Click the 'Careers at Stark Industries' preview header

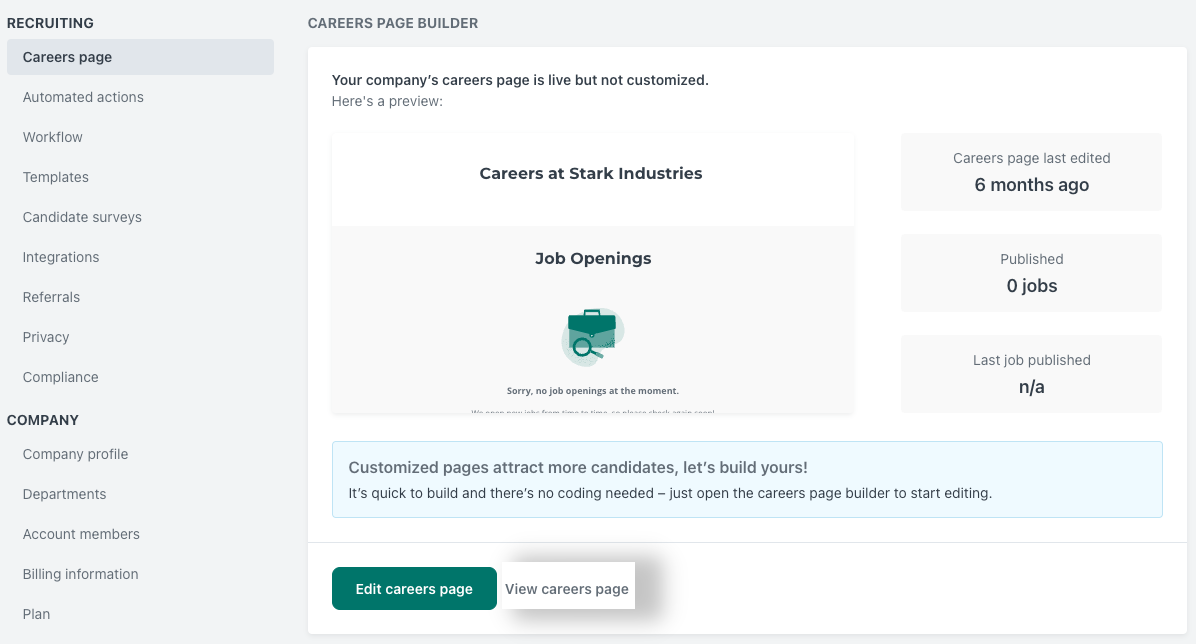(x=591, y=172)
